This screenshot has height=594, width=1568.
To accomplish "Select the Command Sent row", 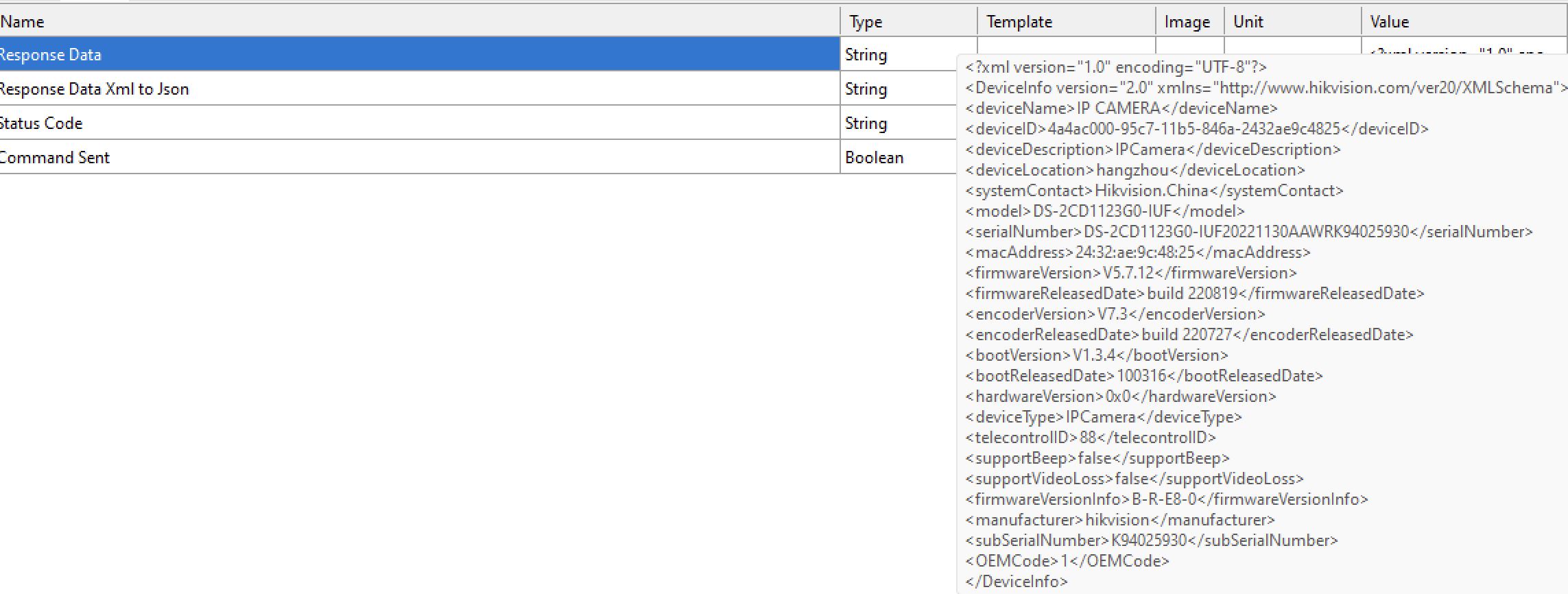I will tap(412, 158).
